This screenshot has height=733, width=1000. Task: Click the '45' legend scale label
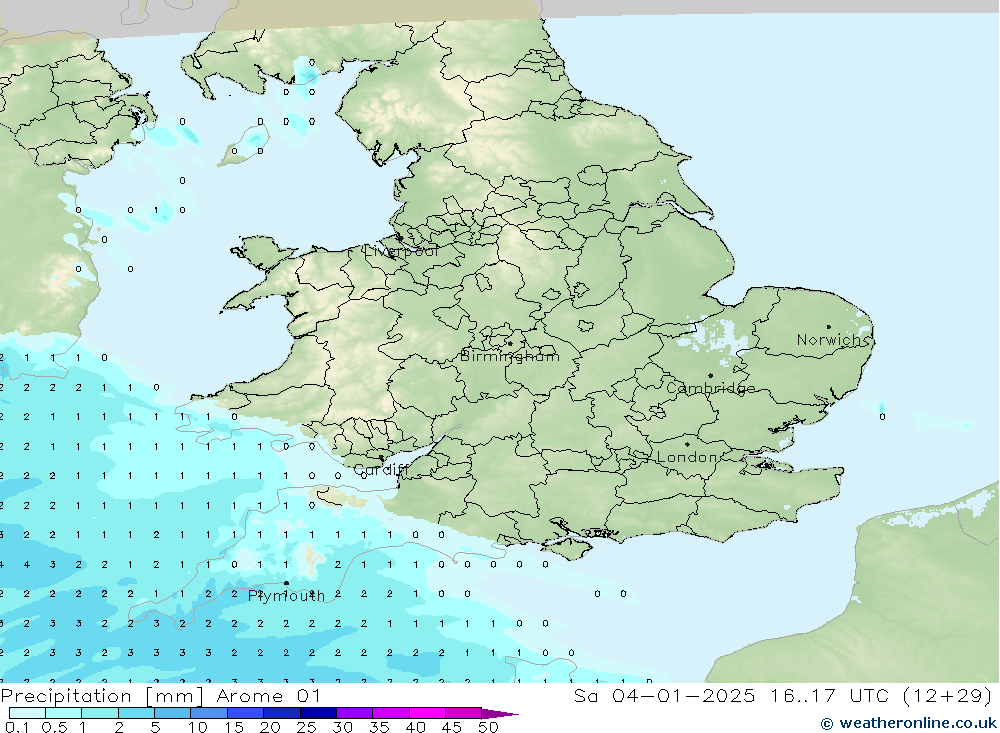tap(452, 727)
